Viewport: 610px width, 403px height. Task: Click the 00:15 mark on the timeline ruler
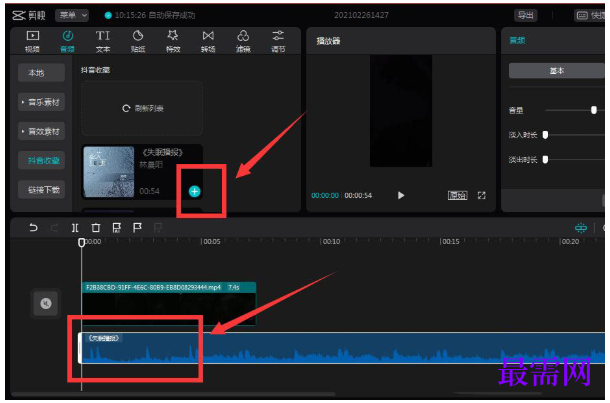point(450,242)
